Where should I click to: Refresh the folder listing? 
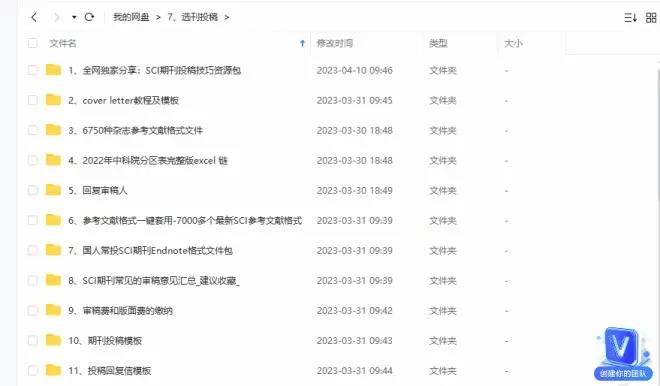point(89,17)
